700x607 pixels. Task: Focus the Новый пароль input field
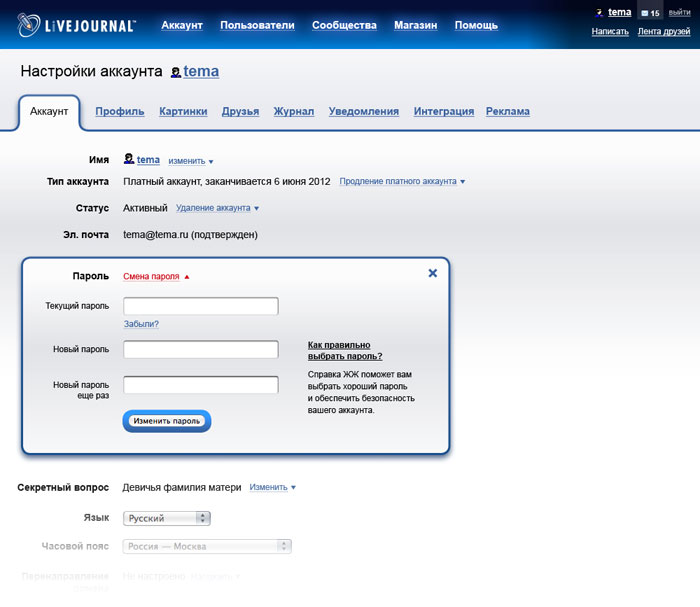201,349
